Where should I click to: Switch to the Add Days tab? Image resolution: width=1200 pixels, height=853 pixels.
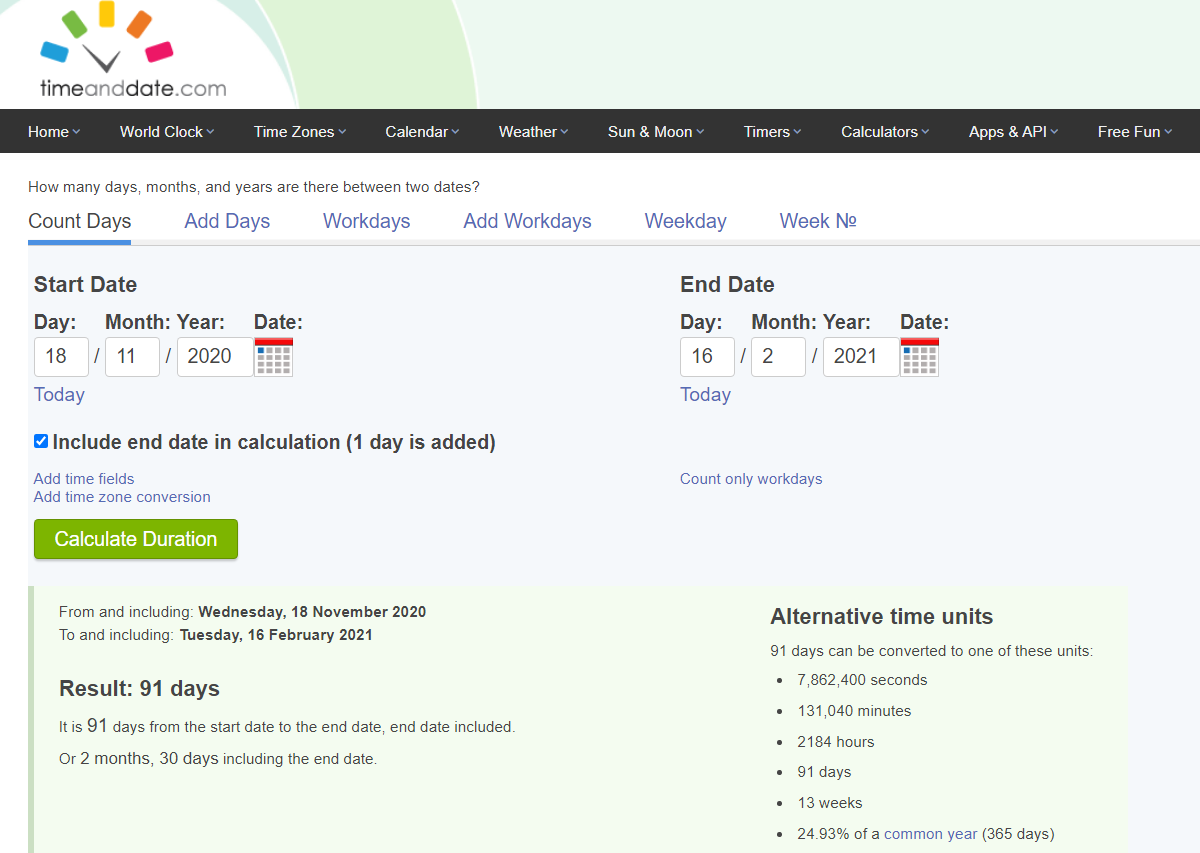[227, 221]
